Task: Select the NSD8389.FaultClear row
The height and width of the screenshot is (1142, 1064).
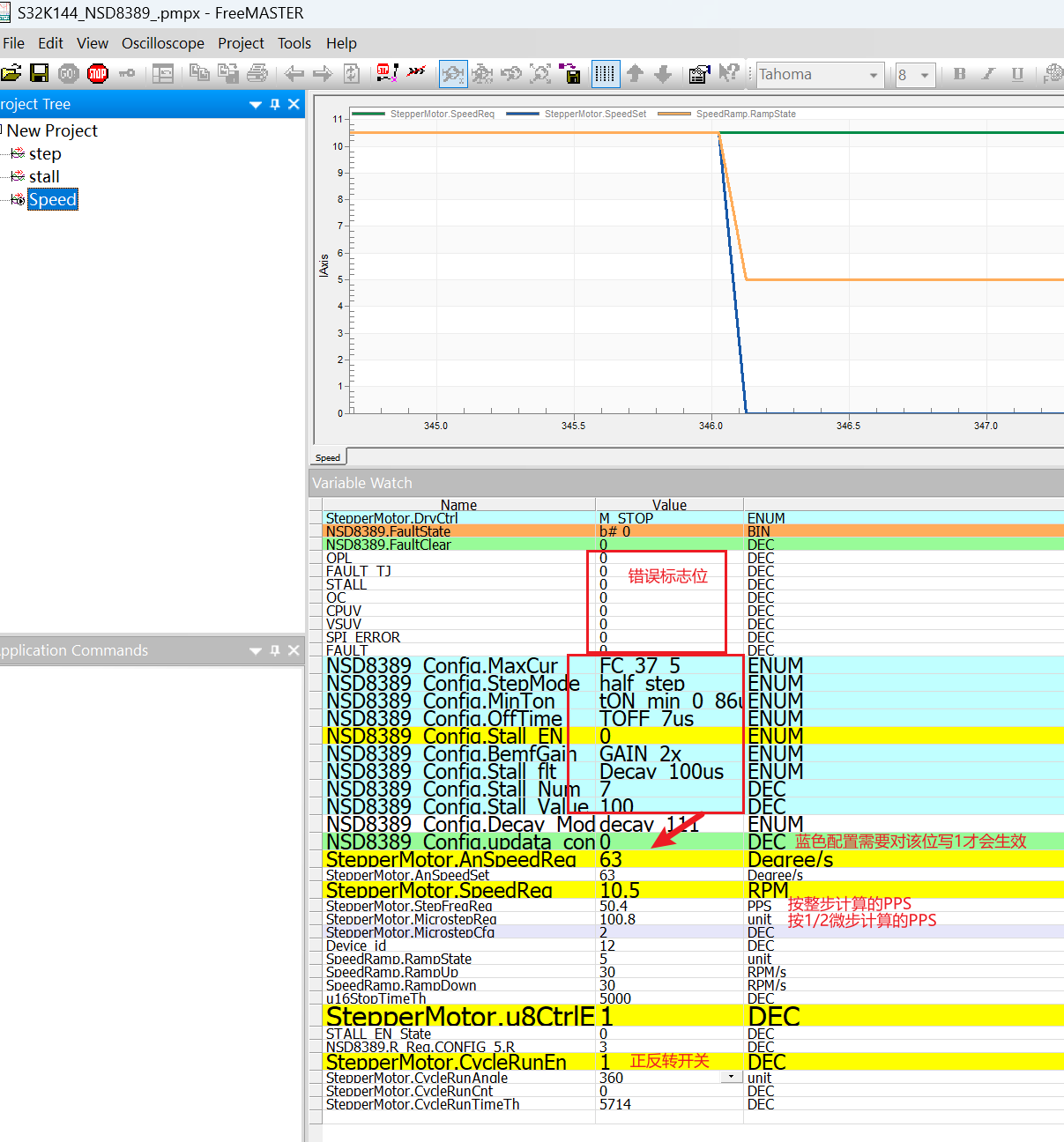Action: [x=693, y=545]
